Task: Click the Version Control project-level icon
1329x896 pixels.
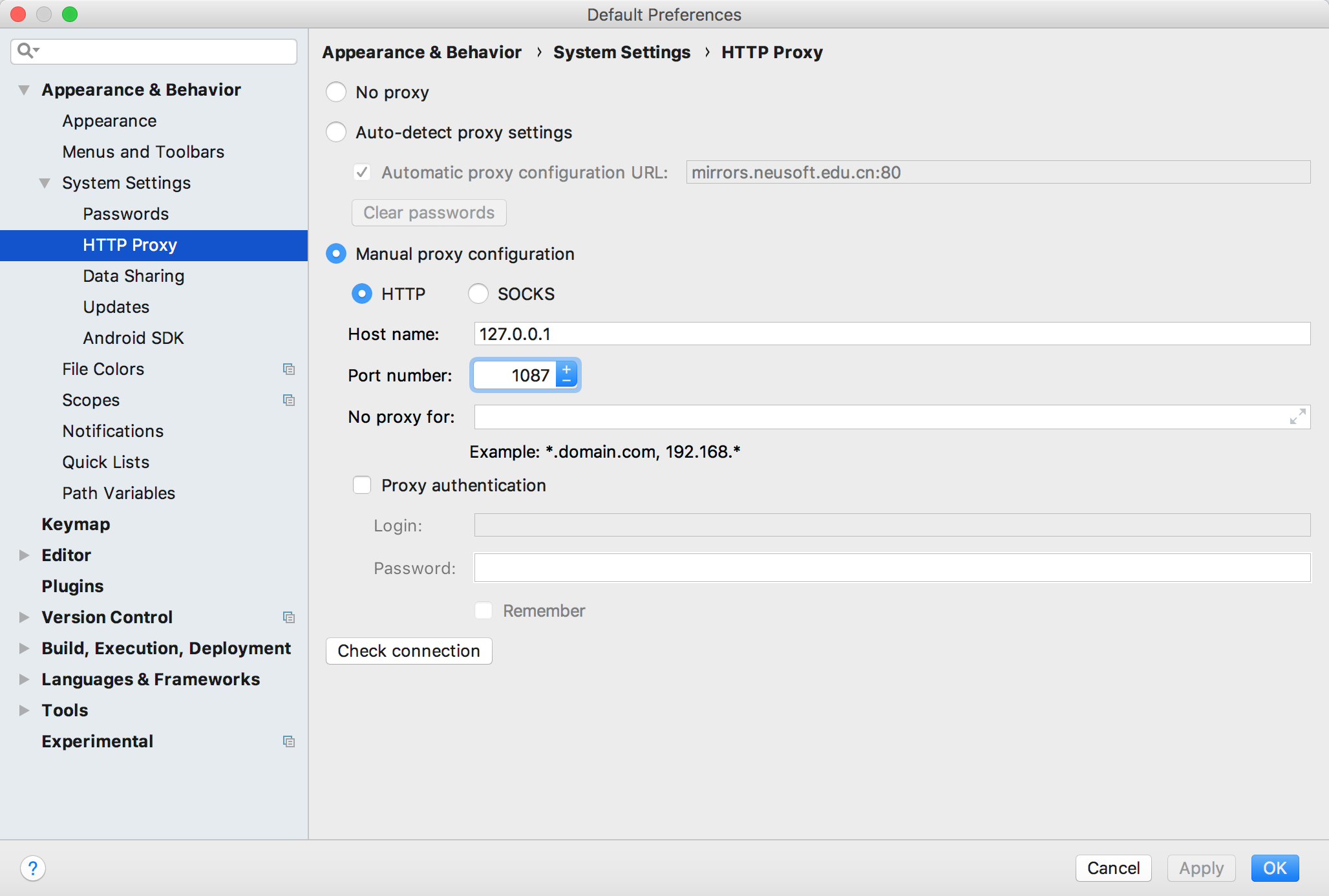Action: click(x=289, y=617)
